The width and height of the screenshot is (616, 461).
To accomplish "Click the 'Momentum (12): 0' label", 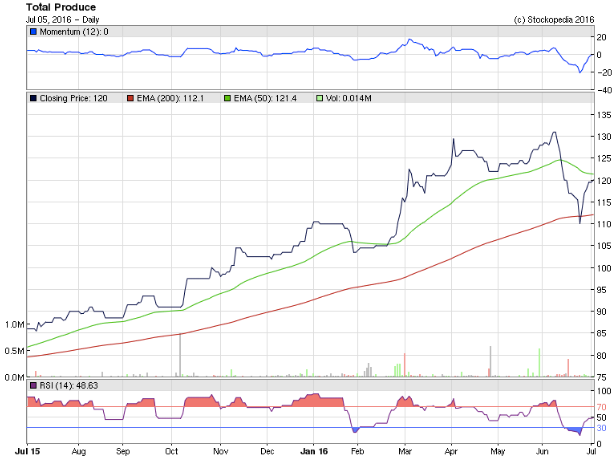I will click(74, 32).
